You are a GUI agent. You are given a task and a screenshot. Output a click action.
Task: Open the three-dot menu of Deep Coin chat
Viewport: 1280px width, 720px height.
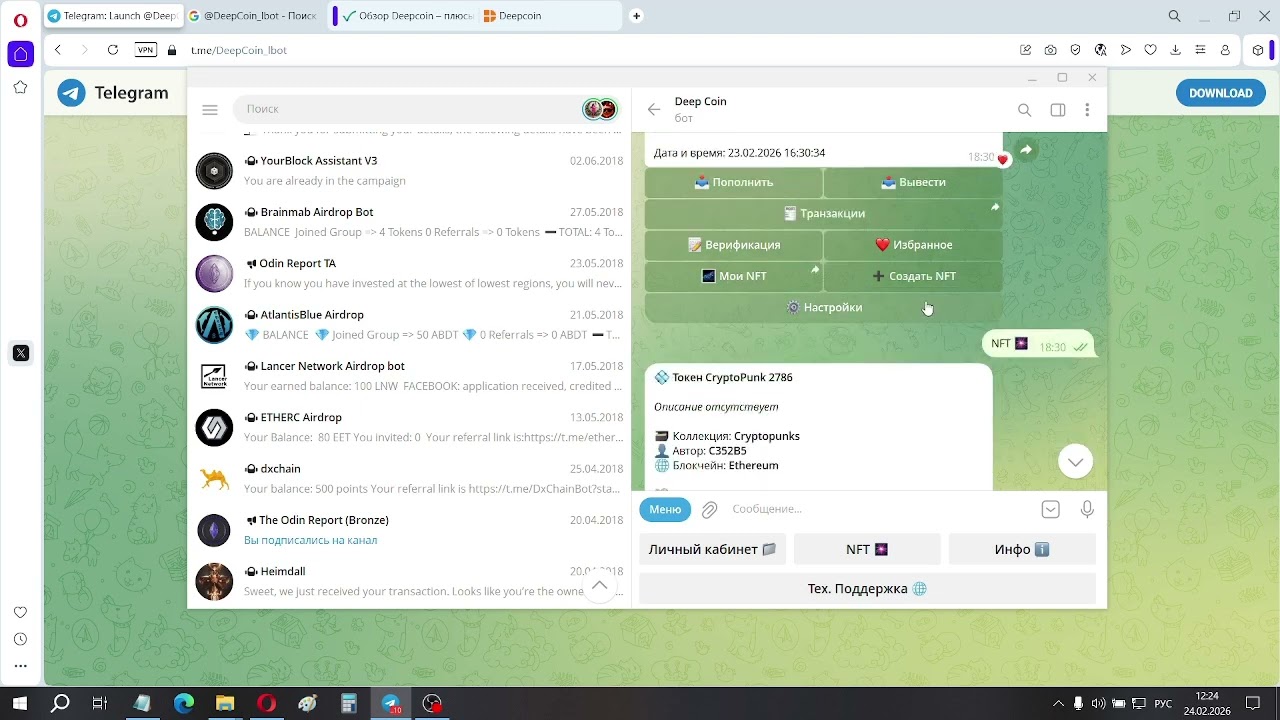pos(1087,110)
